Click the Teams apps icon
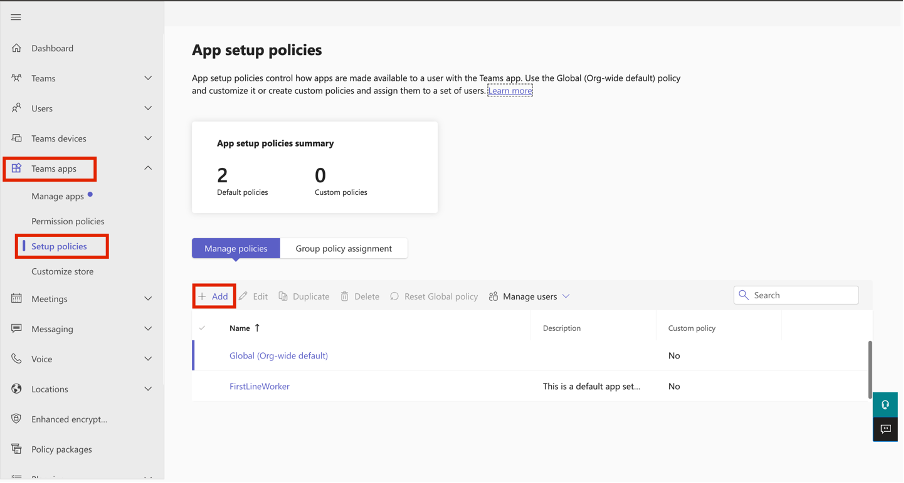Screen dimensions: 904x483 point(17,168)
